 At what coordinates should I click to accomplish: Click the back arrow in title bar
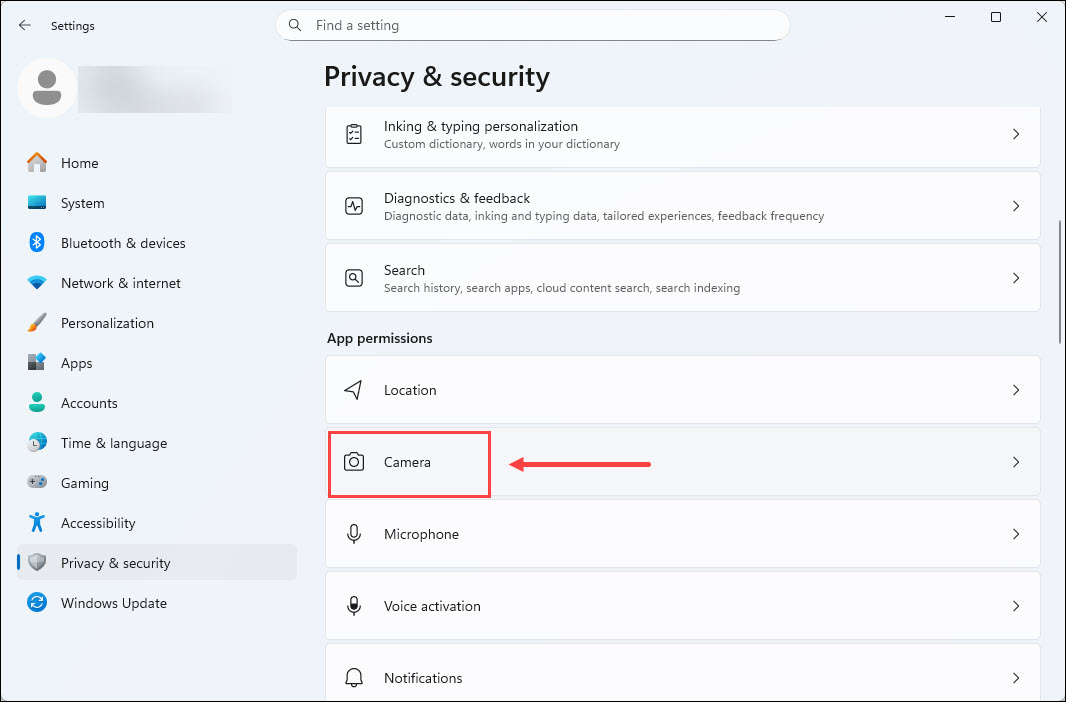(x=25, y=26)
